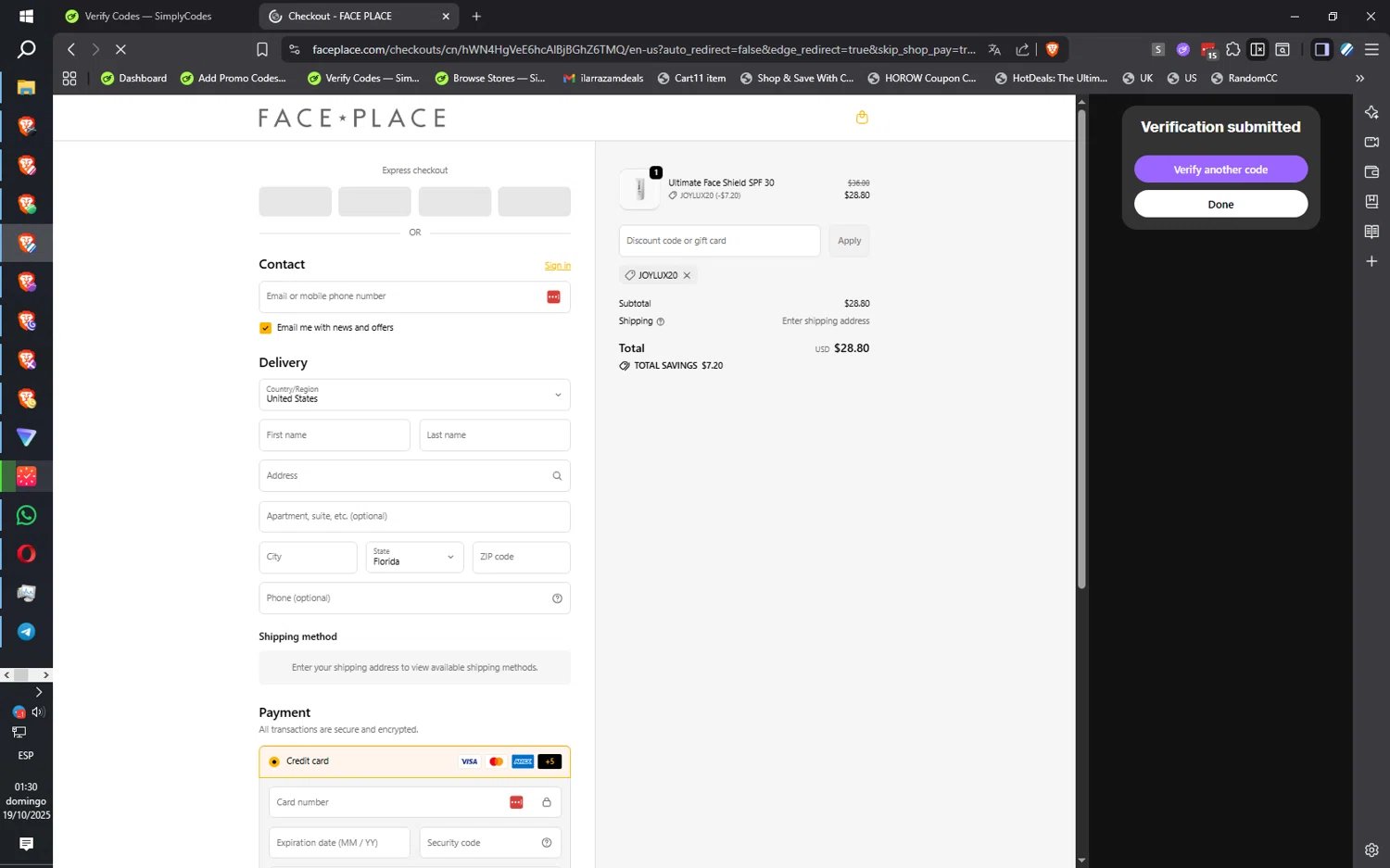This screenshot has height=868, width=1390.
Task: Click the Email or mobile phone number field
Action: [414, 297]
